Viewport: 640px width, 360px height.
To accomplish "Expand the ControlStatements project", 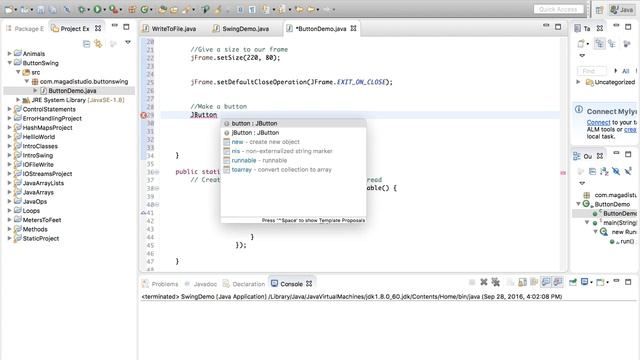I will pos(10,109).
